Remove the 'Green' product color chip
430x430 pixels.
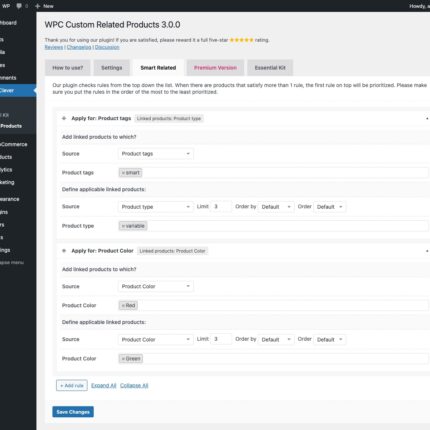point(123,359)
